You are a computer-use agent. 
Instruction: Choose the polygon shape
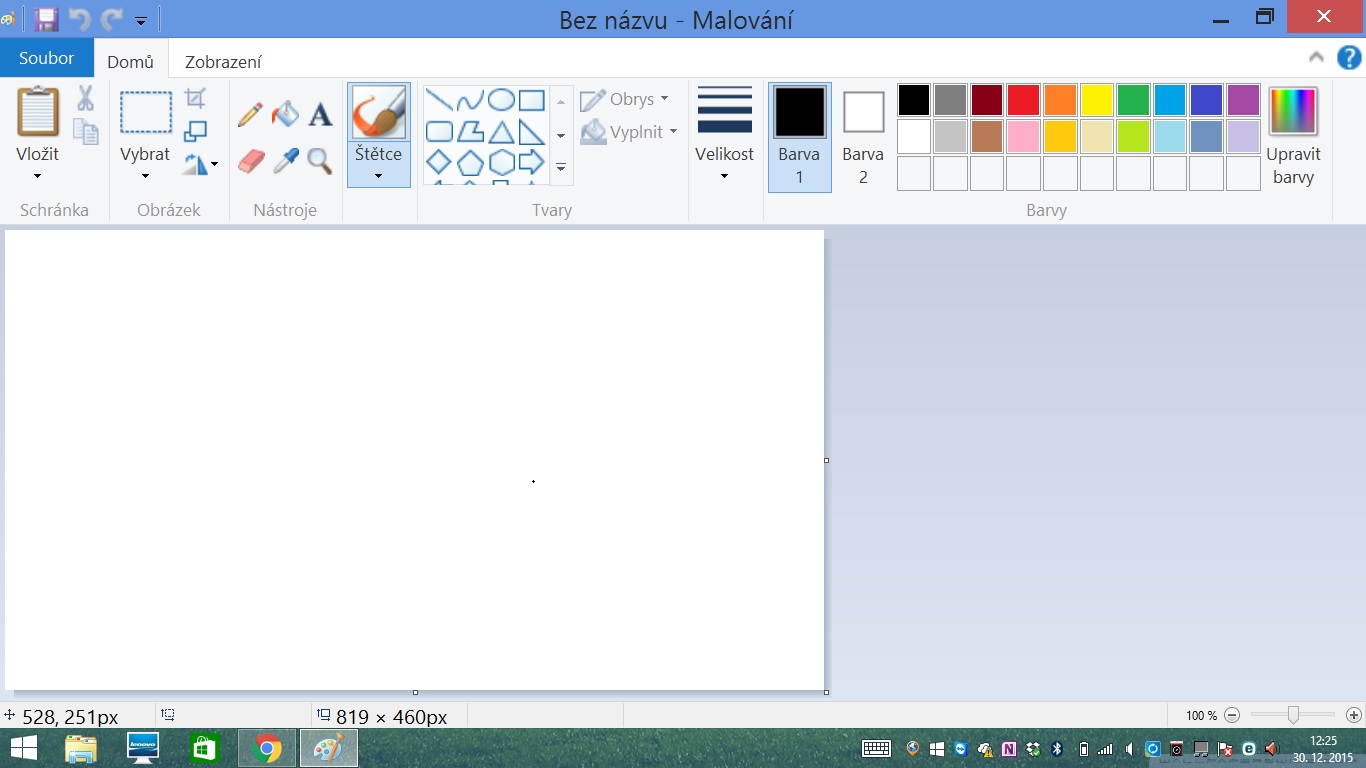(x=470, y=131)
